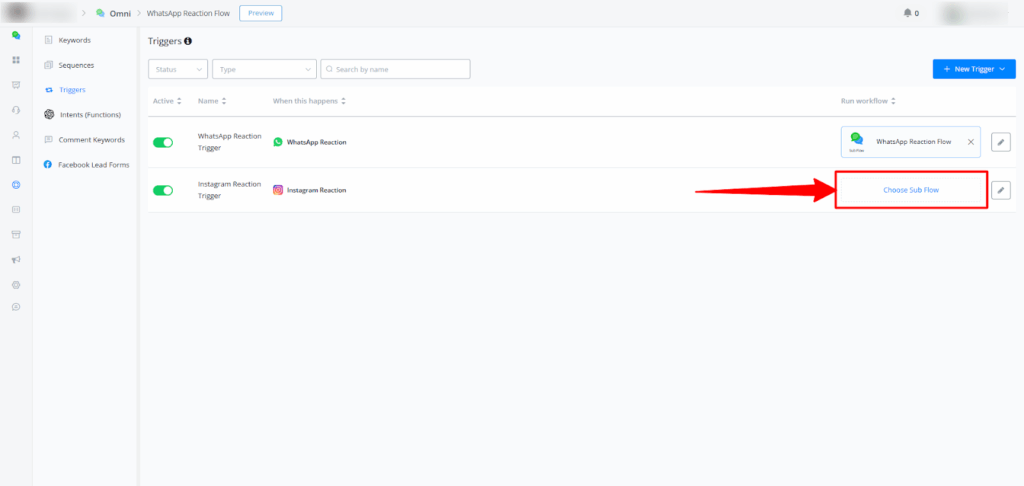Image resolution: width=1024 pixels, height=486 pixels.
Task: Disable the WhatsApp Reaction Trigger toggle
Action: [163, 142]
